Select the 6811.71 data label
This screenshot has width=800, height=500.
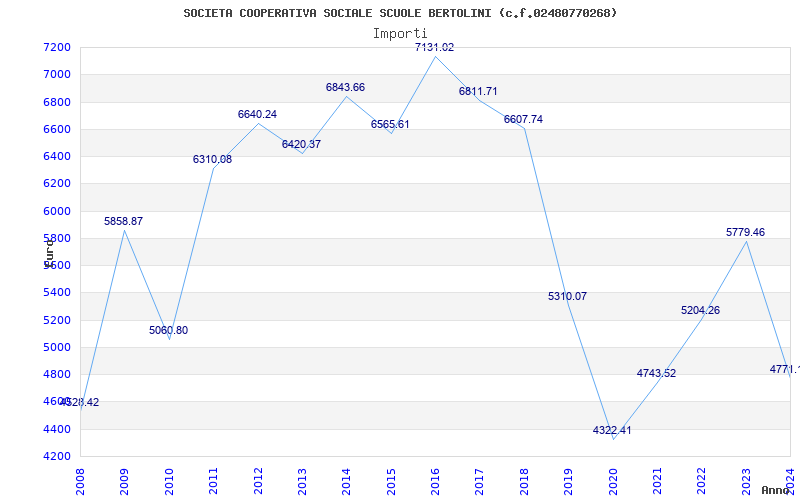point(478,91)
